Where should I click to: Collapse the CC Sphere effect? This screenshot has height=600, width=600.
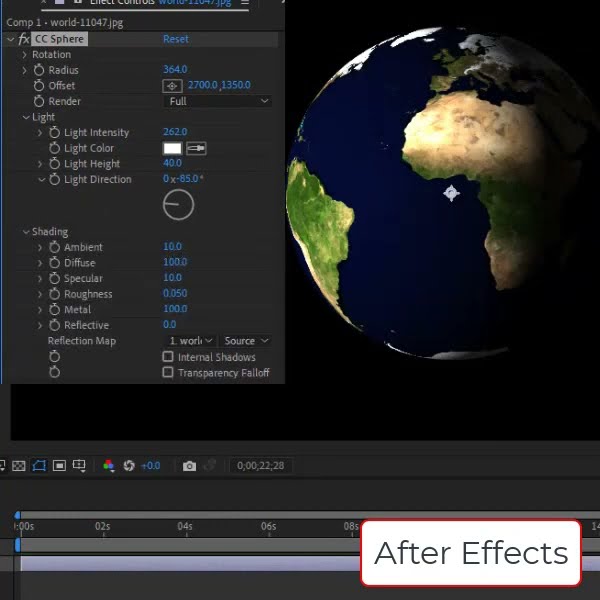click(x=11, y=39)
